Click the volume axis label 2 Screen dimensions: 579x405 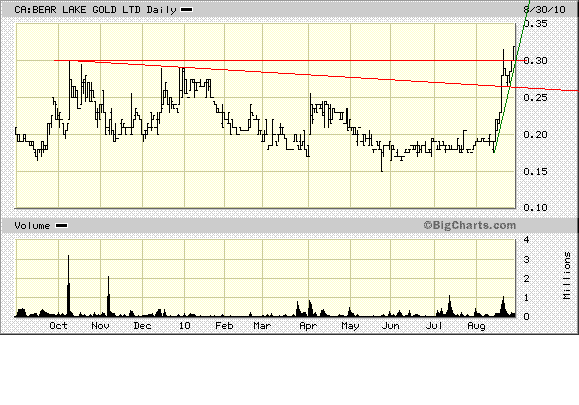pyautogui.click(x=527, y=279)
